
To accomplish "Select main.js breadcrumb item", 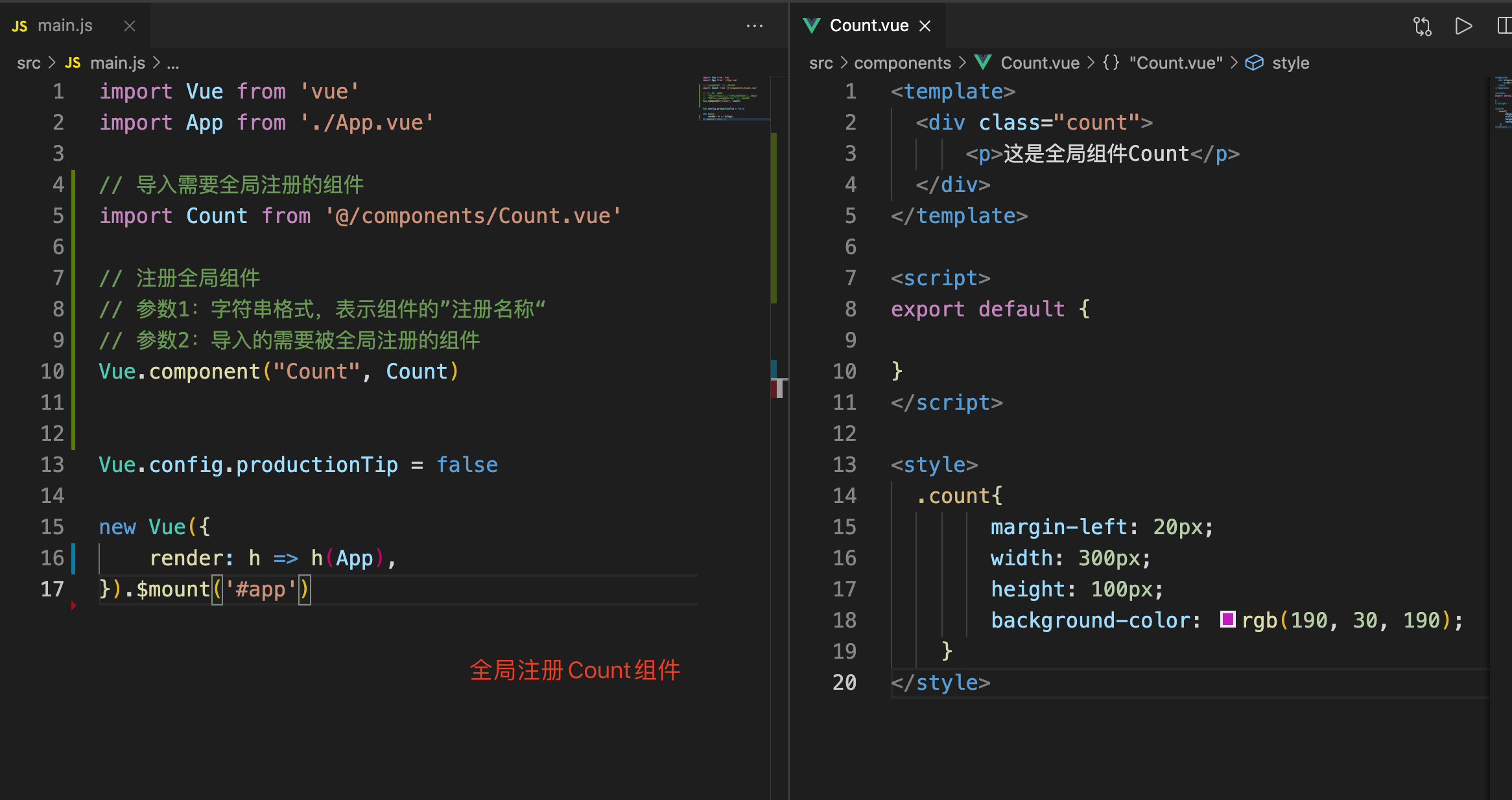I will pyautogui.click(x=117, y=63).
